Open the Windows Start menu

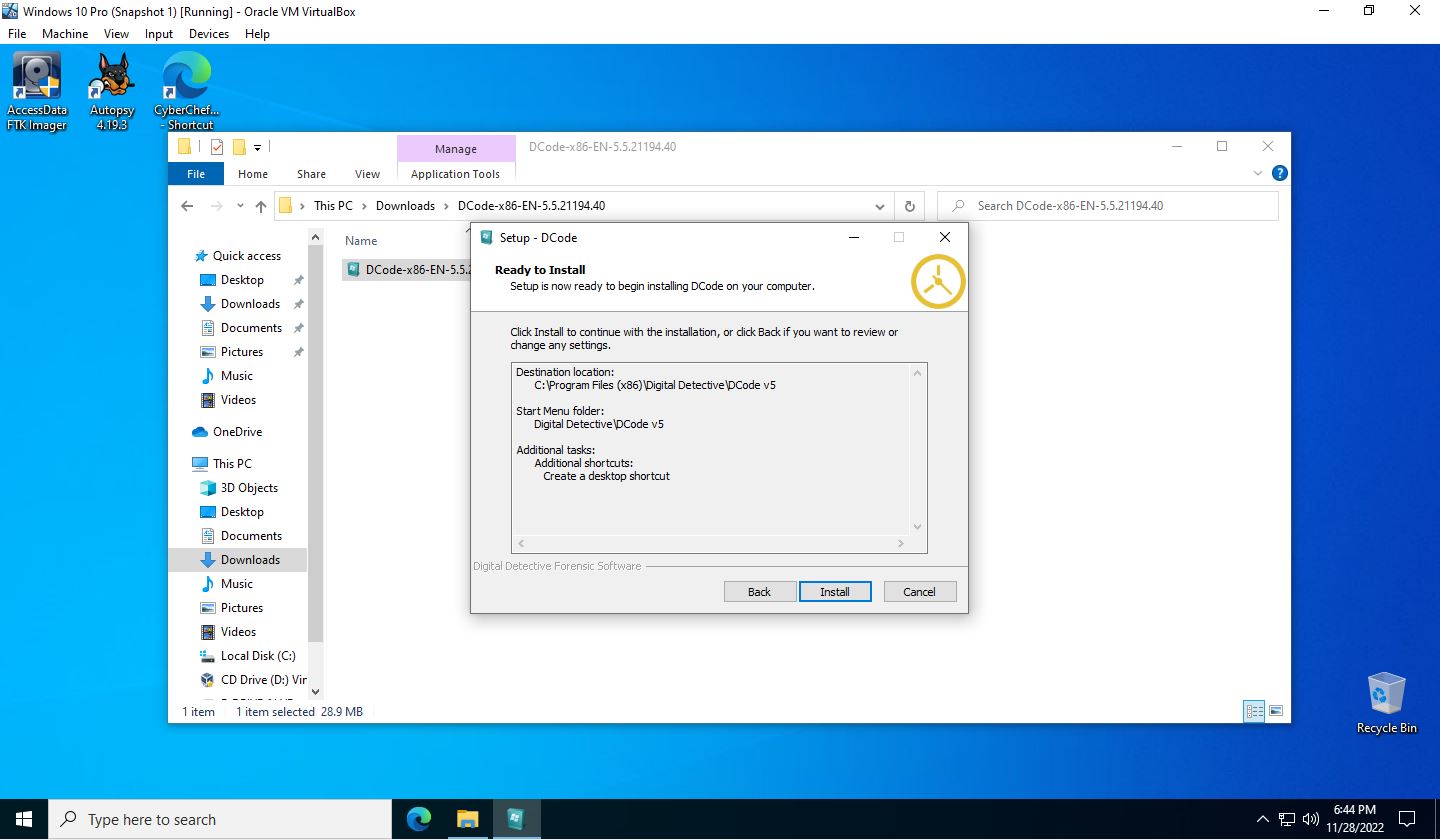[x=24, y=819]
